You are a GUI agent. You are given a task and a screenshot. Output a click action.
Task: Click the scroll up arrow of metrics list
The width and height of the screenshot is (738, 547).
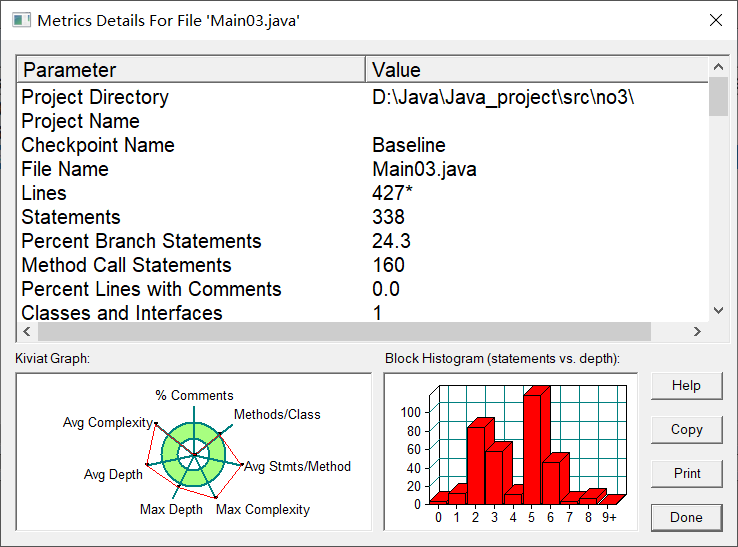click(718, 67)
